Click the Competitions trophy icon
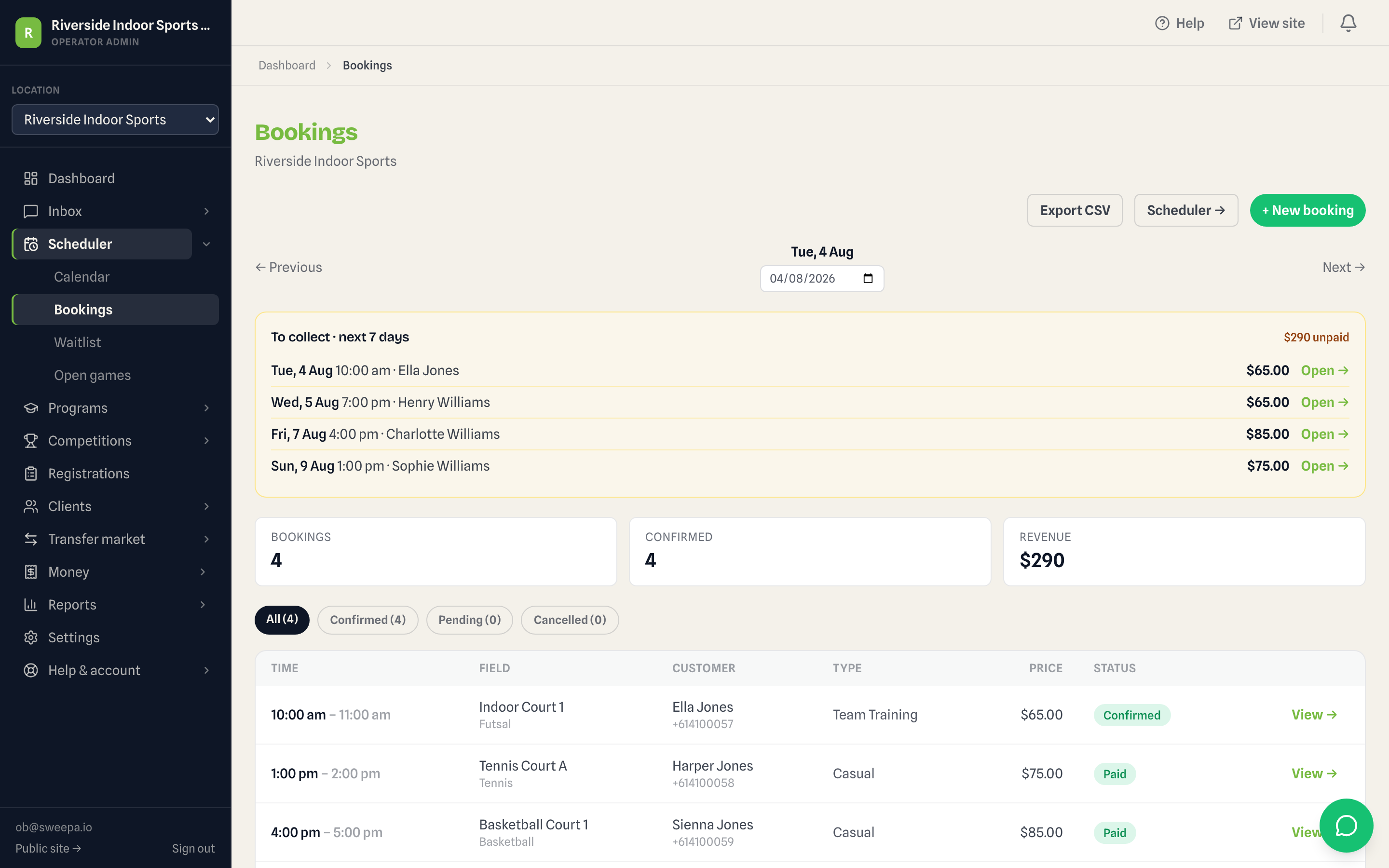Screen dimensions: 1389x868 (x=31, y=441)
